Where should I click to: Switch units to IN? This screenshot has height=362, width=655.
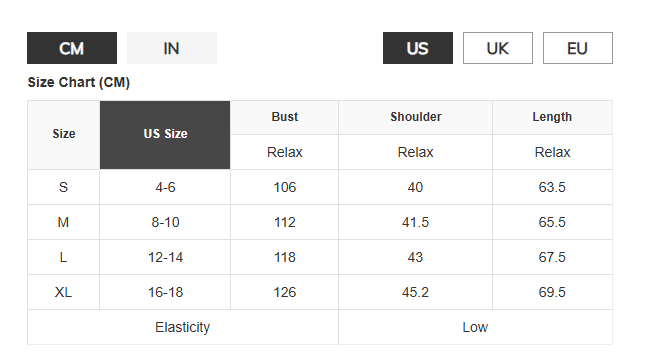[x=172, y=48]
